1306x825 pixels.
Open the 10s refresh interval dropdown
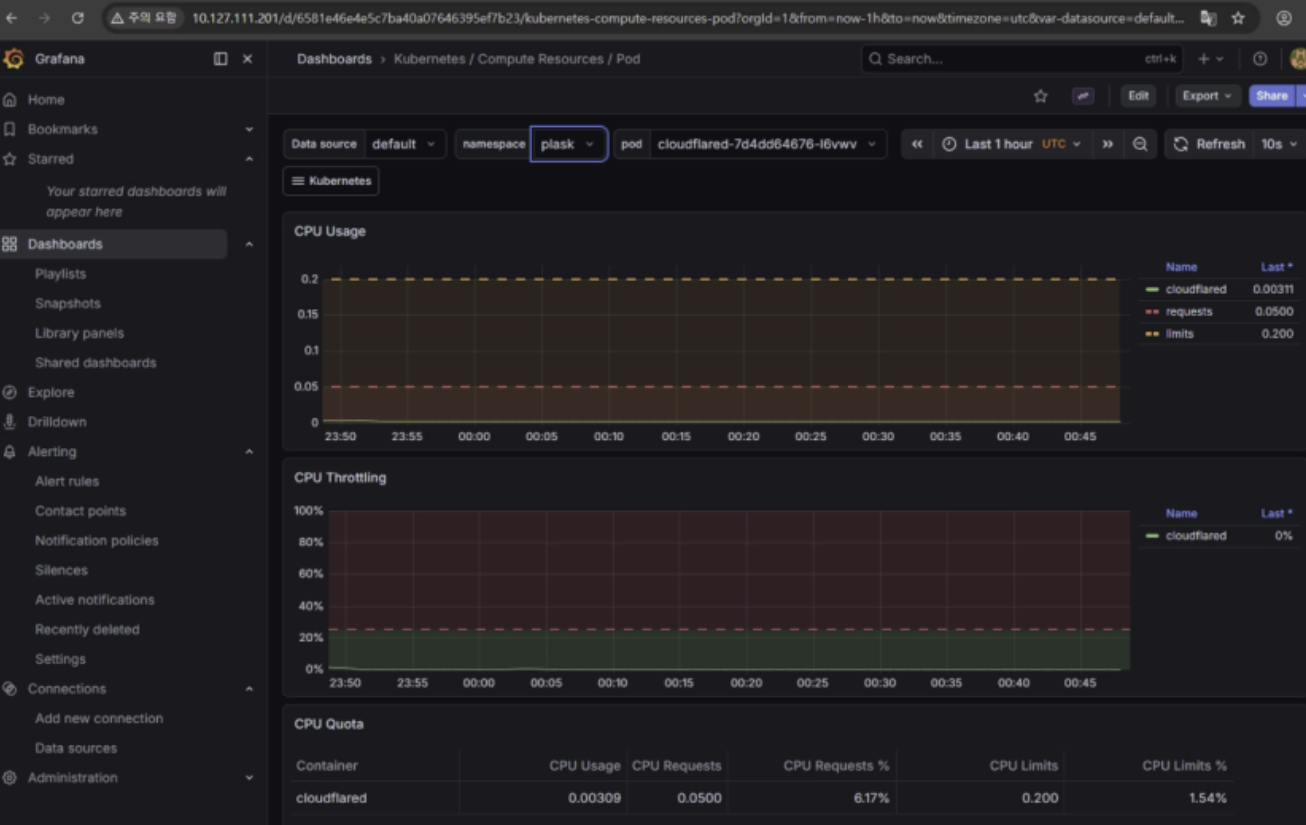click(1278, 144)
